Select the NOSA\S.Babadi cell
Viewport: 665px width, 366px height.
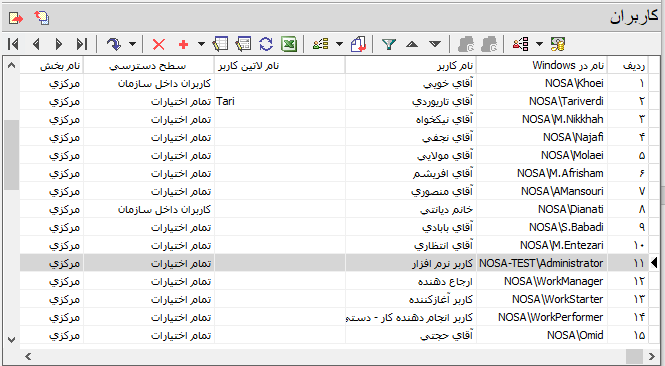(542, 227)
